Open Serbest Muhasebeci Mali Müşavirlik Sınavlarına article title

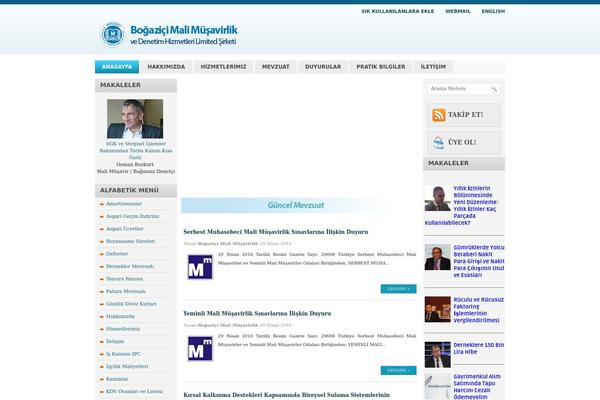pyautogui.click(x=276, y=232)
